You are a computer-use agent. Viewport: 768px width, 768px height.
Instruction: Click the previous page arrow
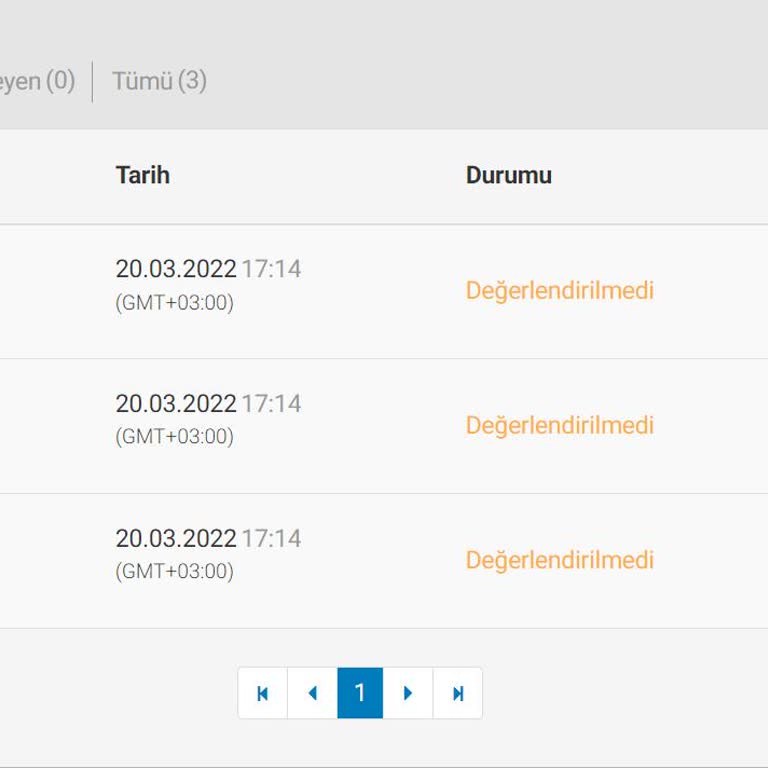pyautogui.click(x=312, y=693)
